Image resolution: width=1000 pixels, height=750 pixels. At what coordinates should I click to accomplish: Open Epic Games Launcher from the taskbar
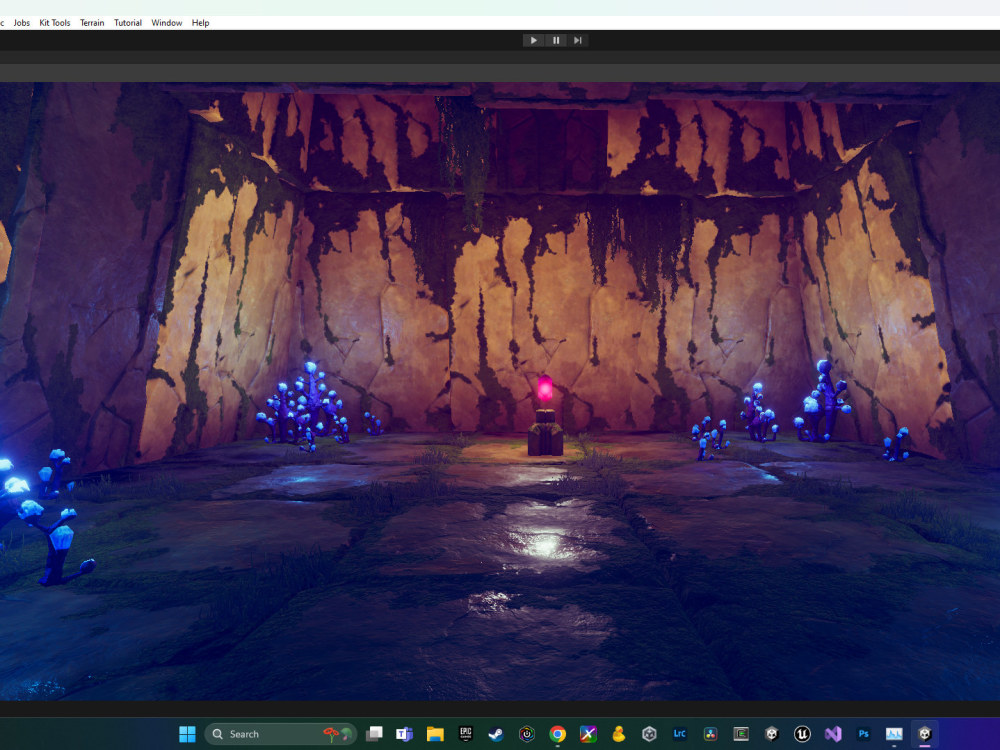(466, 734)
